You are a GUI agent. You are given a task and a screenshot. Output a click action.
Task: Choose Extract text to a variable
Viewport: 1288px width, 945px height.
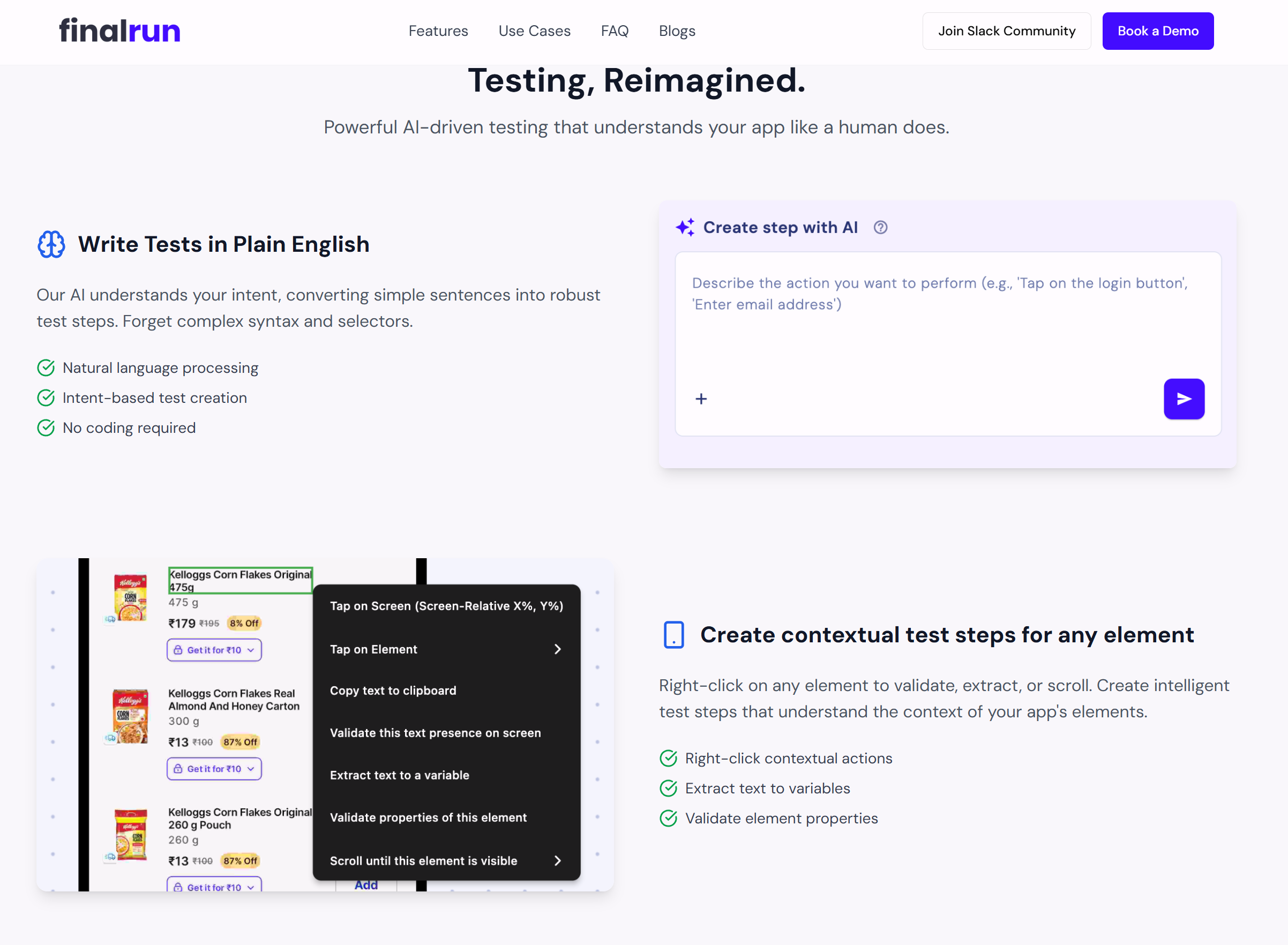399,775
